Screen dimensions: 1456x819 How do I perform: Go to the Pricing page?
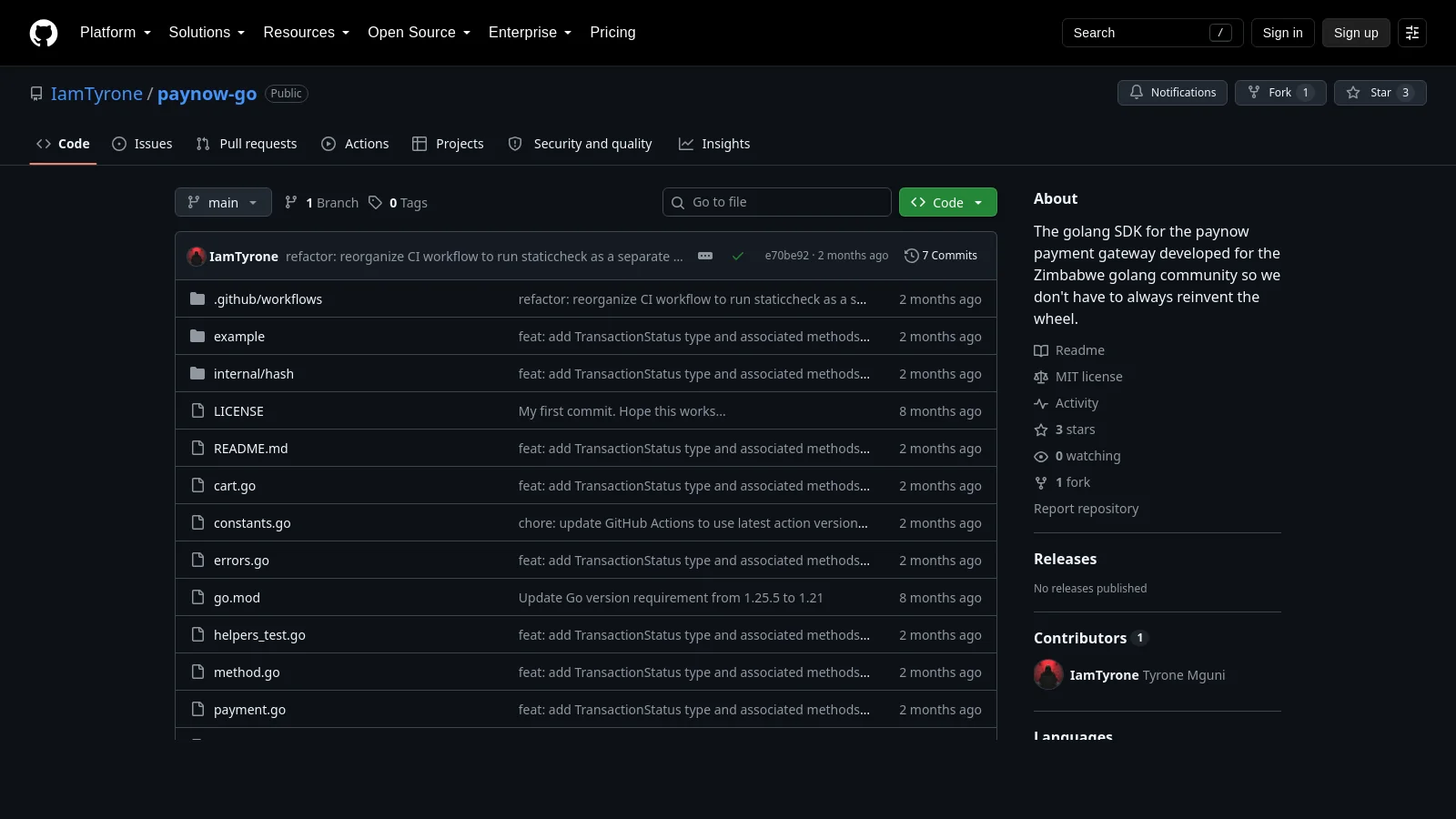click(612, 33)
